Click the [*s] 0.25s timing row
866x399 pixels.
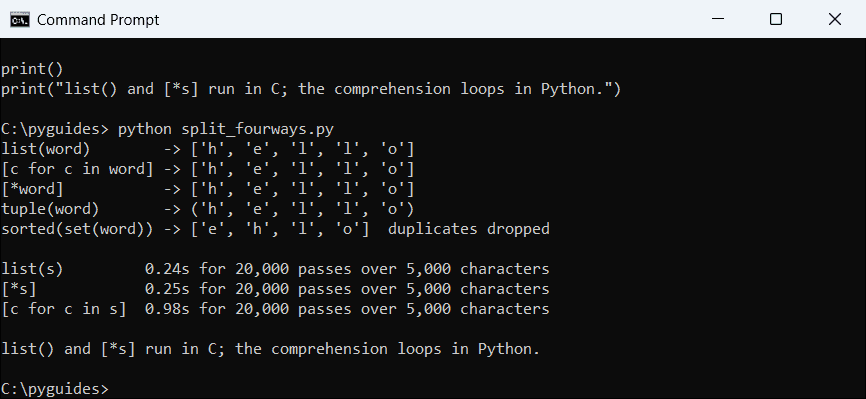coord(276,289)
